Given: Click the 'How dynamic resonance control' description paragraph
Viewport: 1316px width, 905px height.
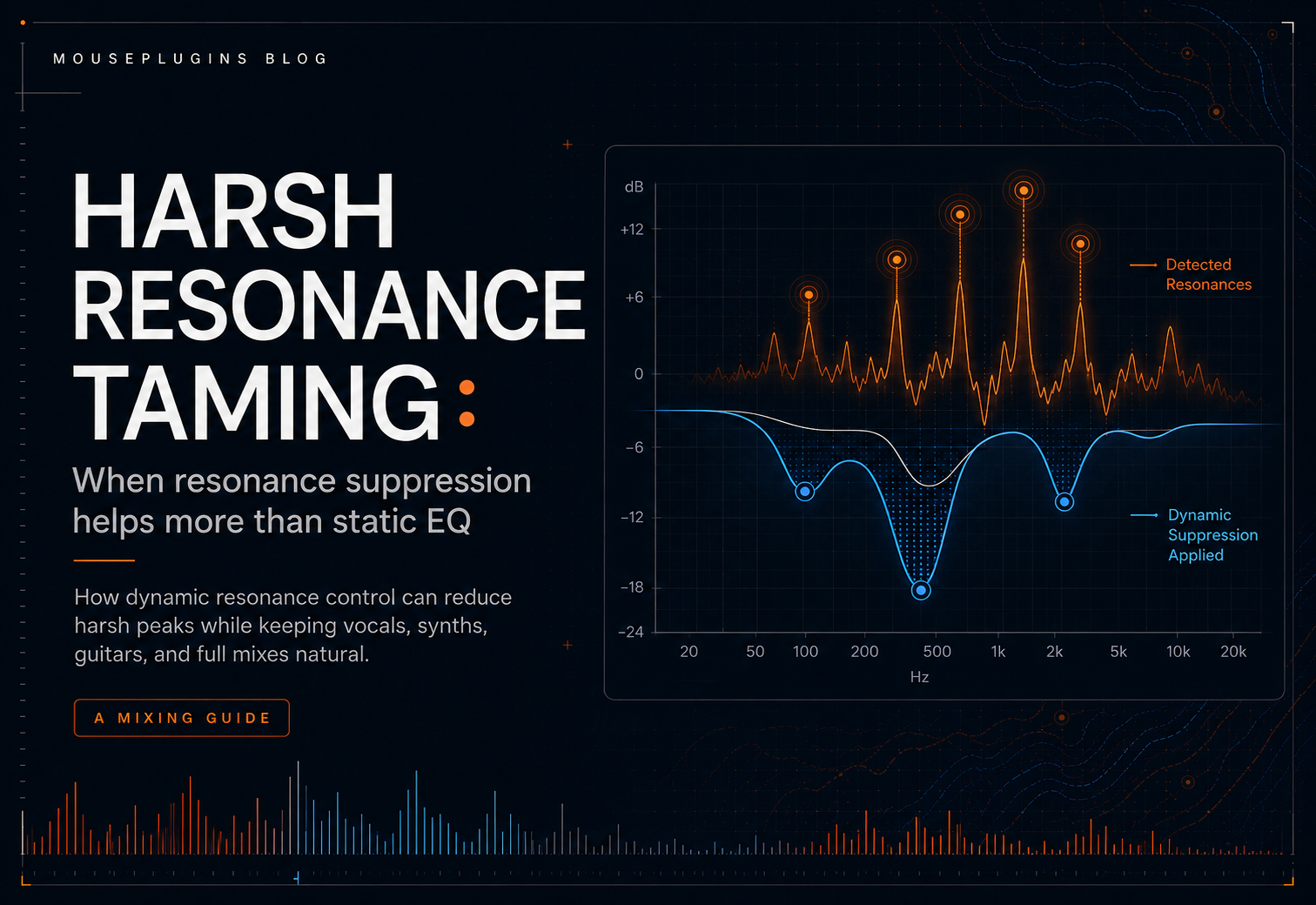Looking at the screenshot, I should (x=293, y=626).
